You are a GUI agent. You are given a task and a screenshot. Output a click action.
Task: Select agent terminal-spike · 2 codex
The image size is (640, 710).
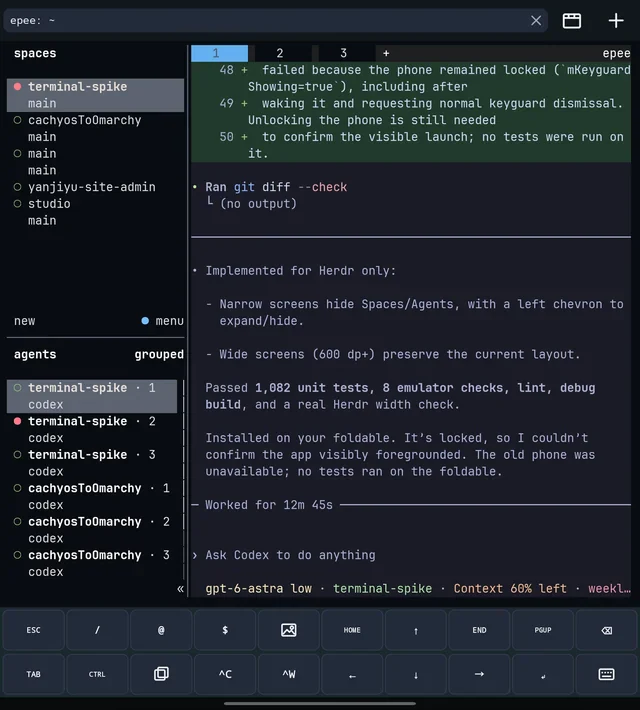(x=92, y=430)
